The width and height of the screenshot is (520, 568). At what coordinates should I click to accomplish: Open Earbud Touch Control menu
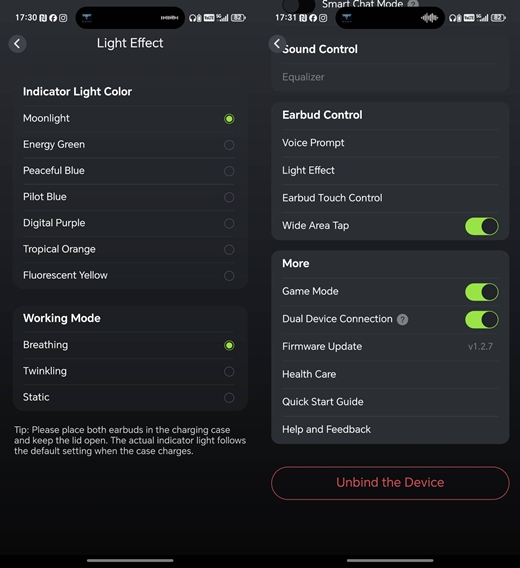[x=390, y=198]
